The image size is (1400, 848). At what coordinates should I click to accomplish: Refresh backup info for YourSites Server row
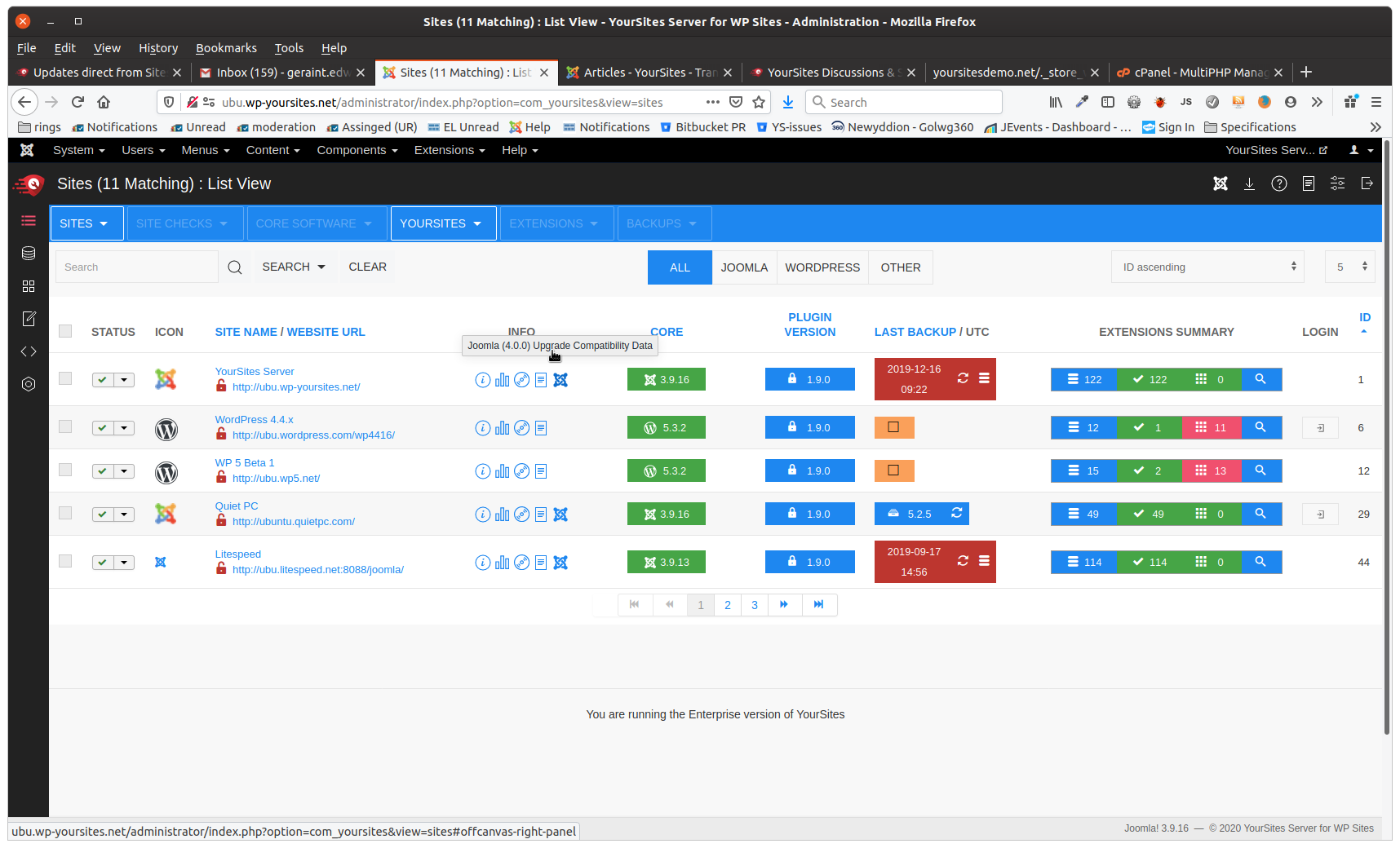click(x=963, y=378)
